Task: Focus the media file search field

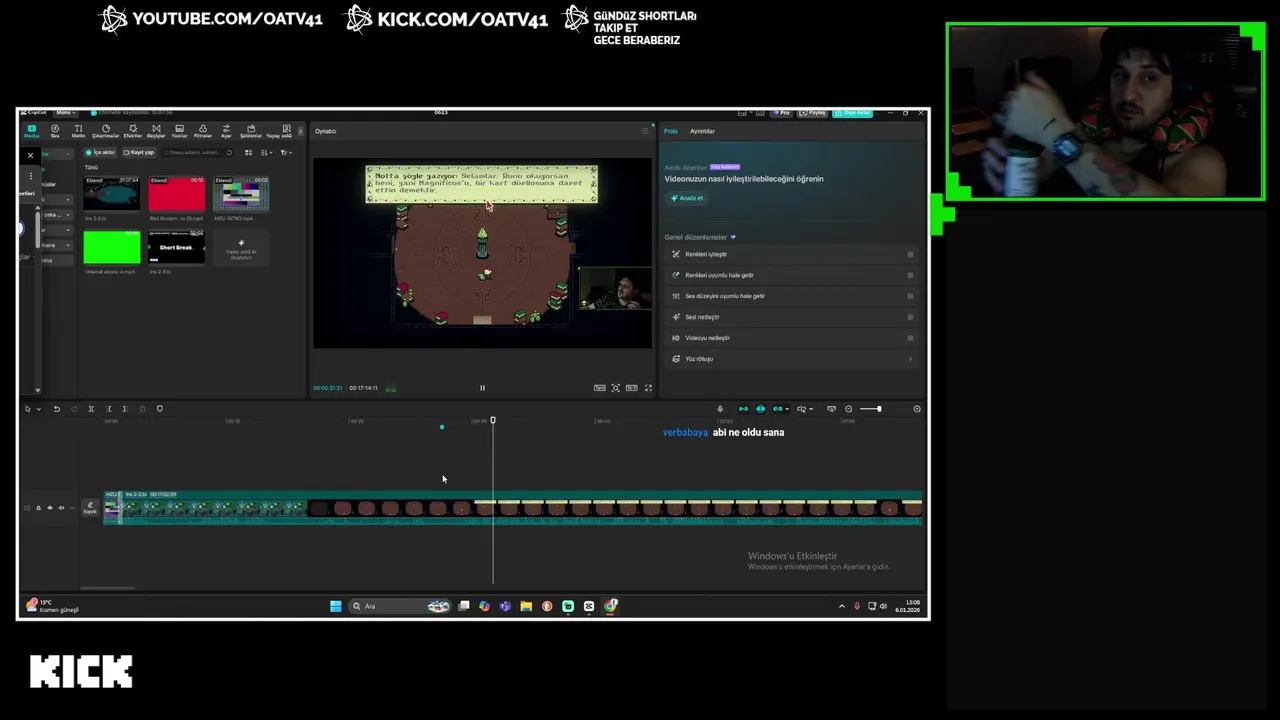Action: [x=197, y=153]
